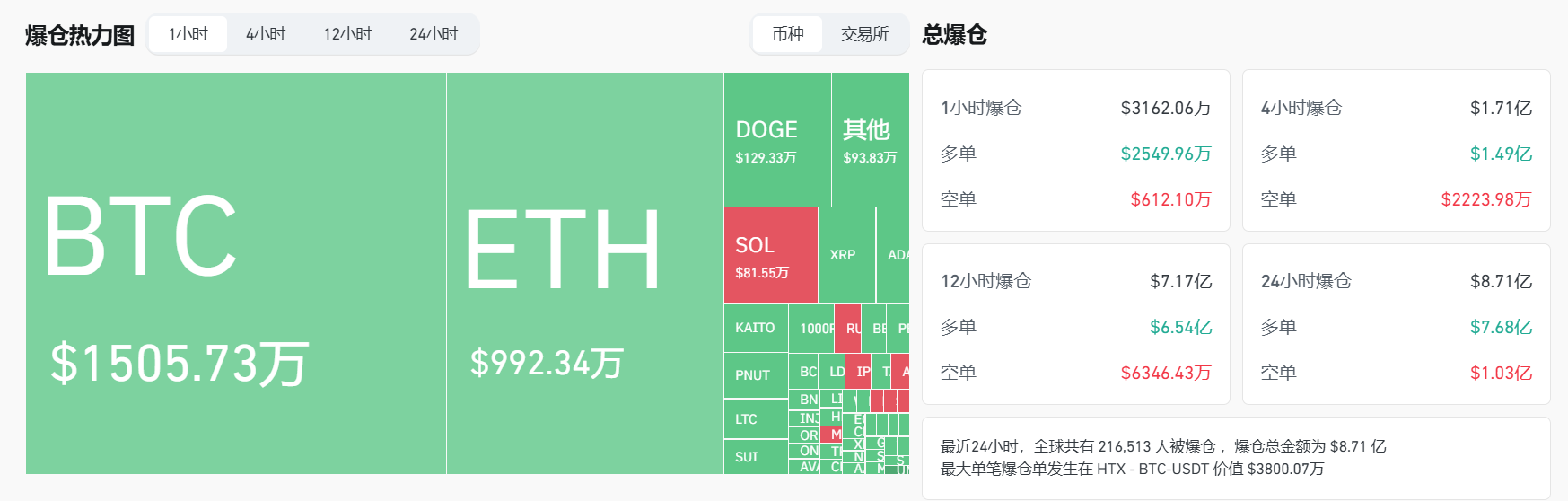Click the ETH $992.34万 amount
This screenshot has height=501, width=1568.
[x=547, y=363]
